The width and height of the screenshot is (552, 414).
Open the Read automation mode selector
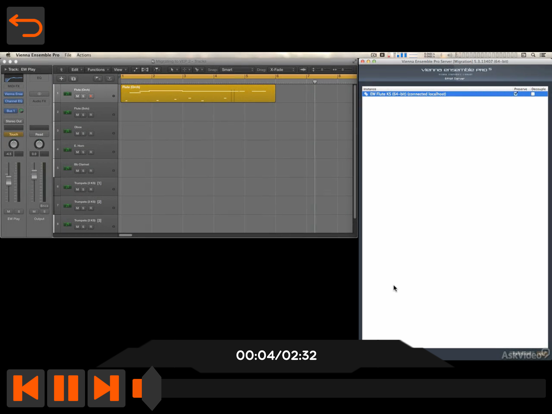(x=39, y=134)
